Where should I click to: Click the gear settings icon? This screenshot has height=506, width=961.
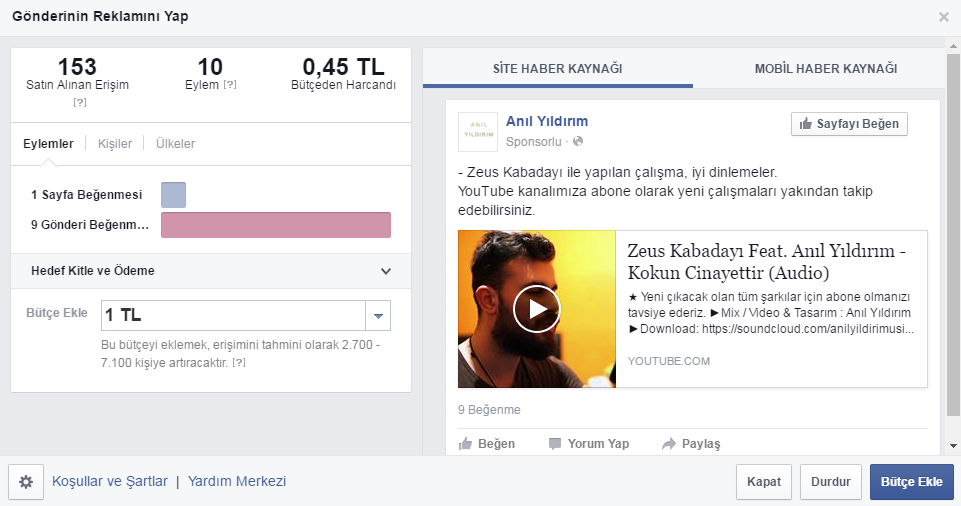26,482
